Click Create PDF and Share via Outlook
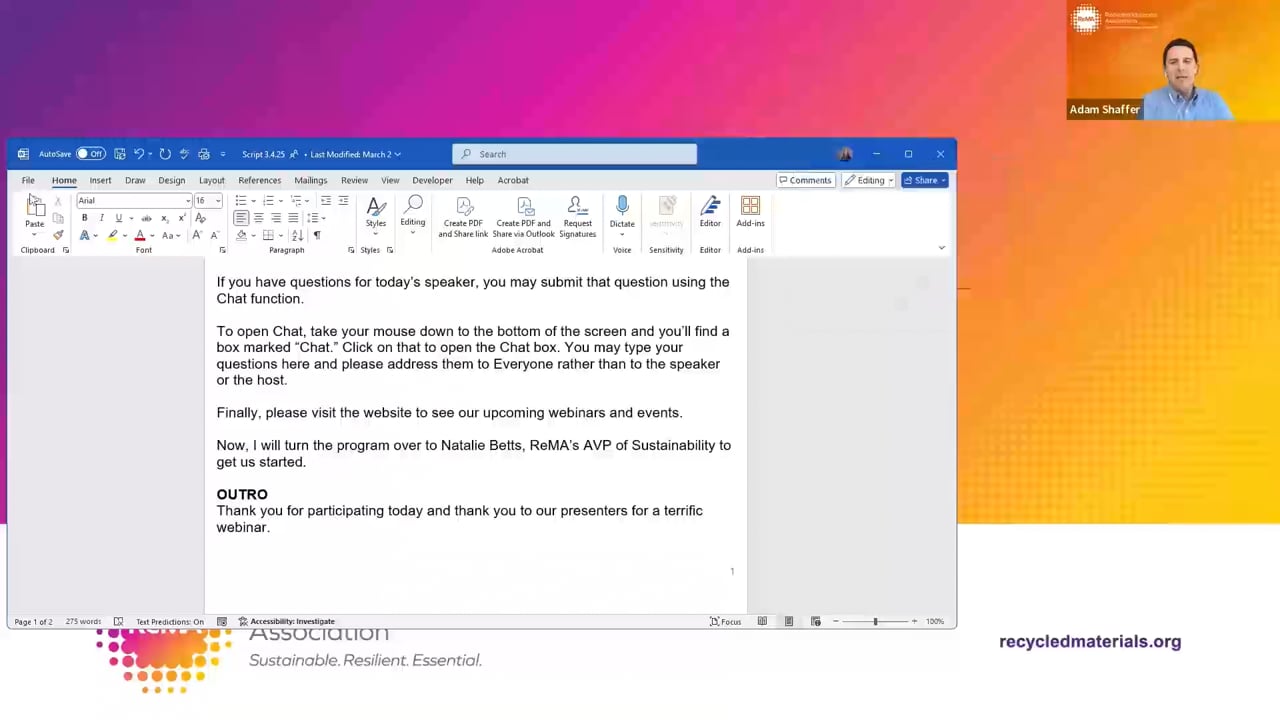 pos(523,217)
